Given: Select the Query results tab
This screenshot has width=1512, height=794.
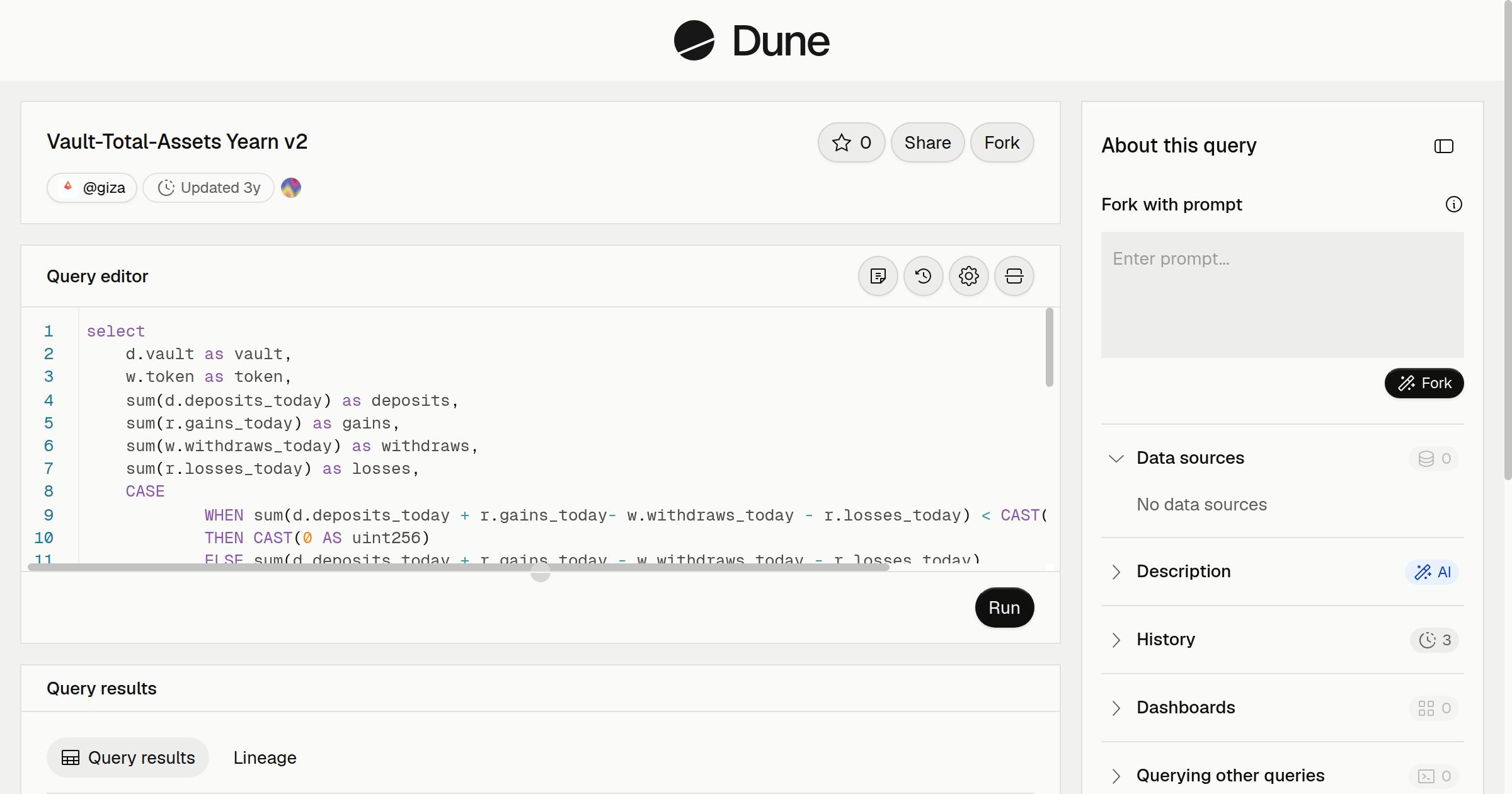Looking at the screenshot, I should 128,757.
